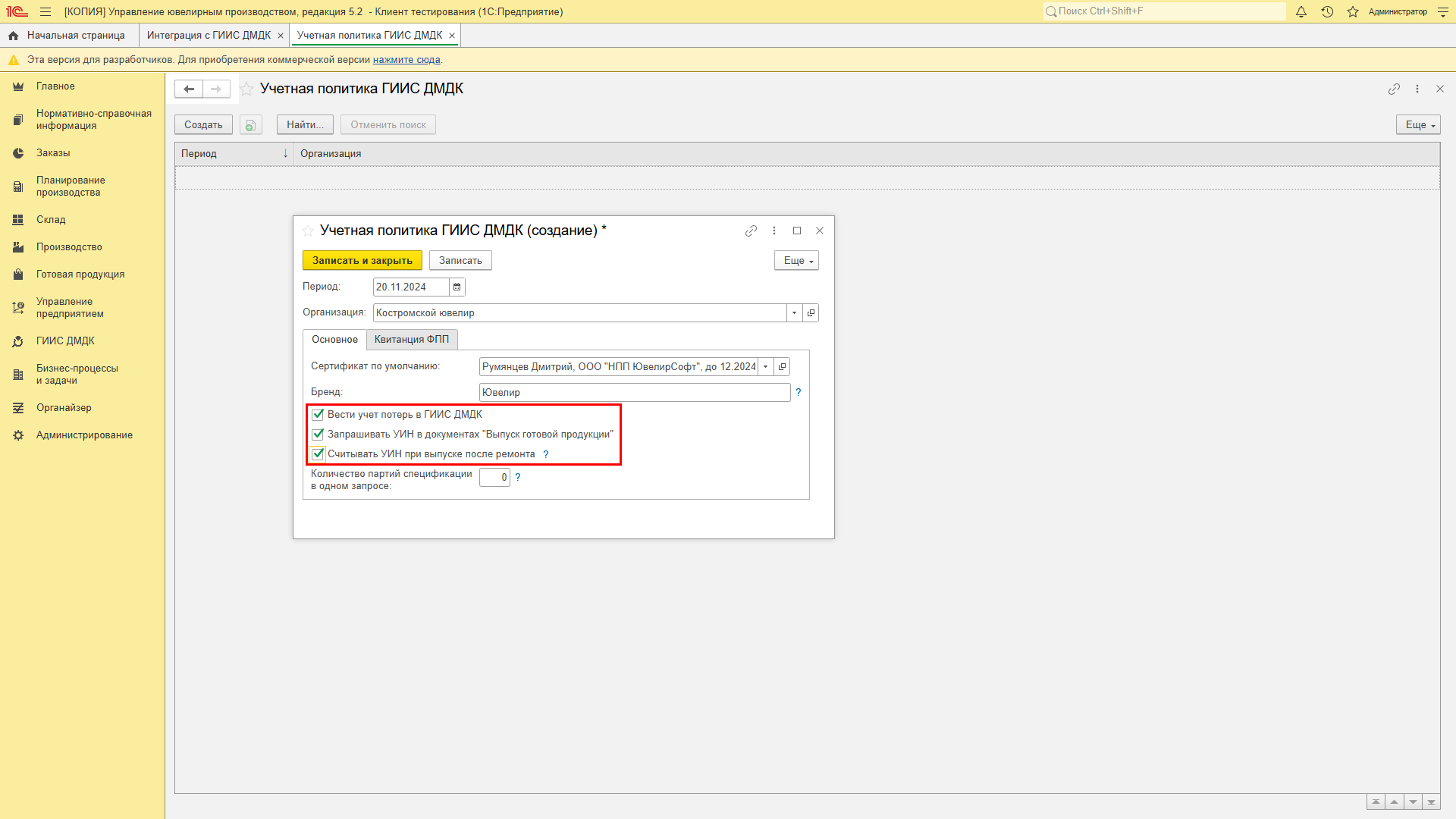Image resolution: width=1456 pixels, height=819 pixels.
Task: Click the Количество партий number field
Action: (494, 477)
